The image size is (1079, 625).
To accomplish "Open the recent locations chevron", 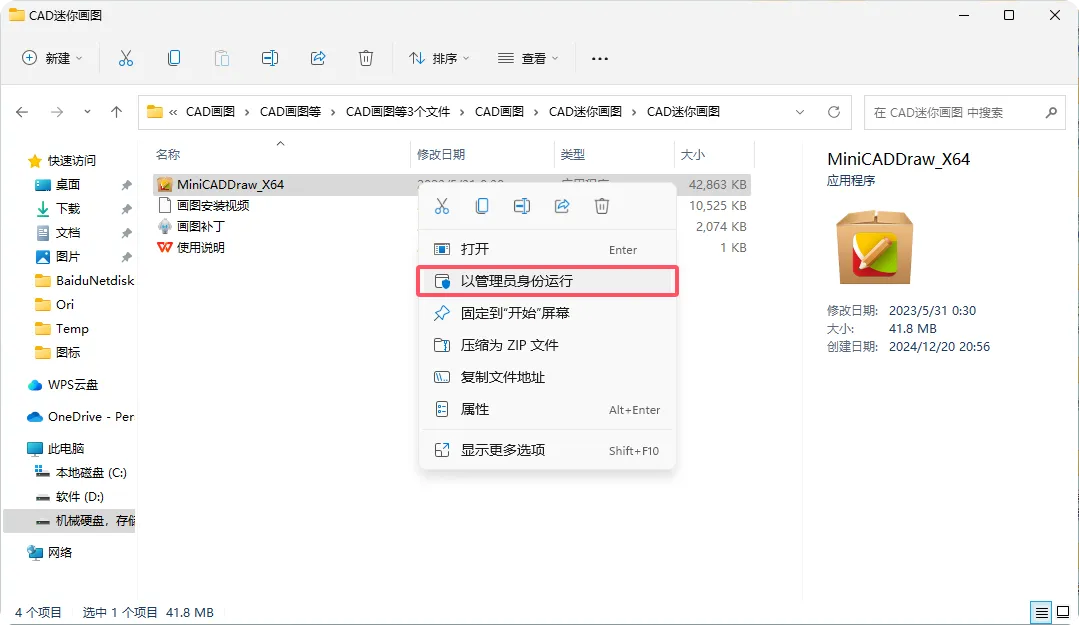I will (x=87, y=112).
